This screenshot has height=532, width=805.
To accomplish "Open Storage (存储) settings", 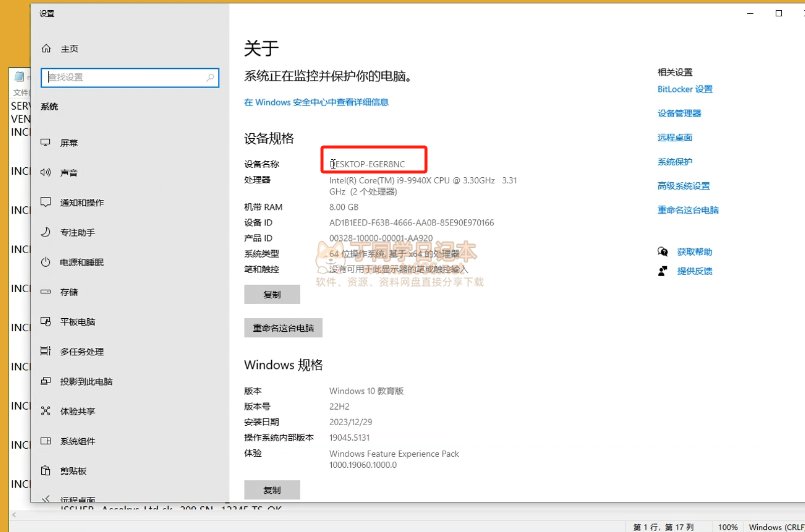I will click(x=69, y=292).
